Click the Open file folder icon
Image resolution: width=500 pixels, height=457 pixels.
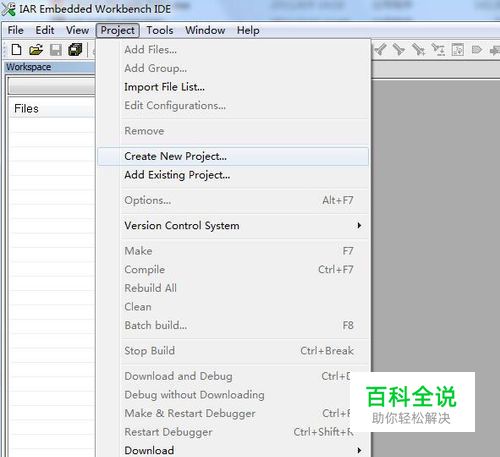36,50
